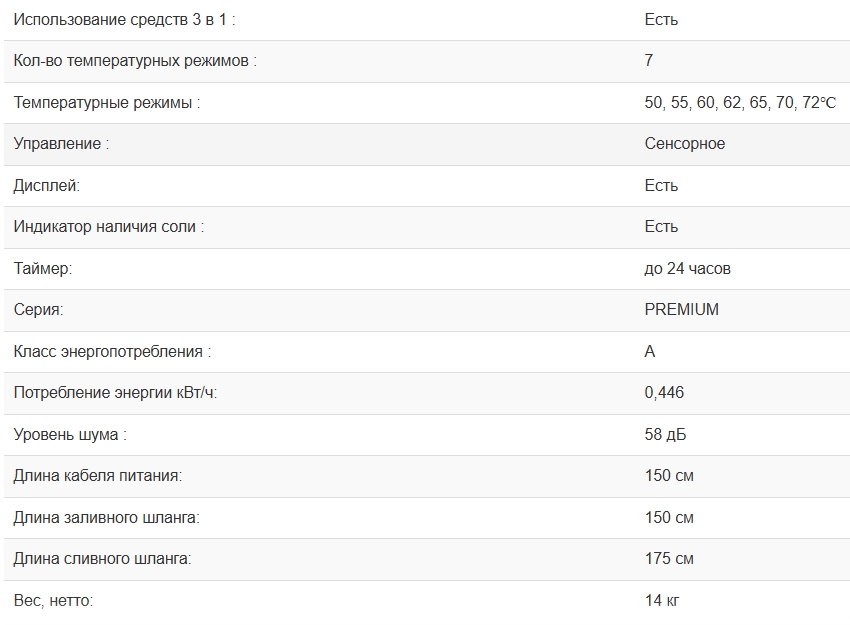Click the 'Сенсорное' value
Viewport: 850px width, 625px height.
(x=685, y=144)
